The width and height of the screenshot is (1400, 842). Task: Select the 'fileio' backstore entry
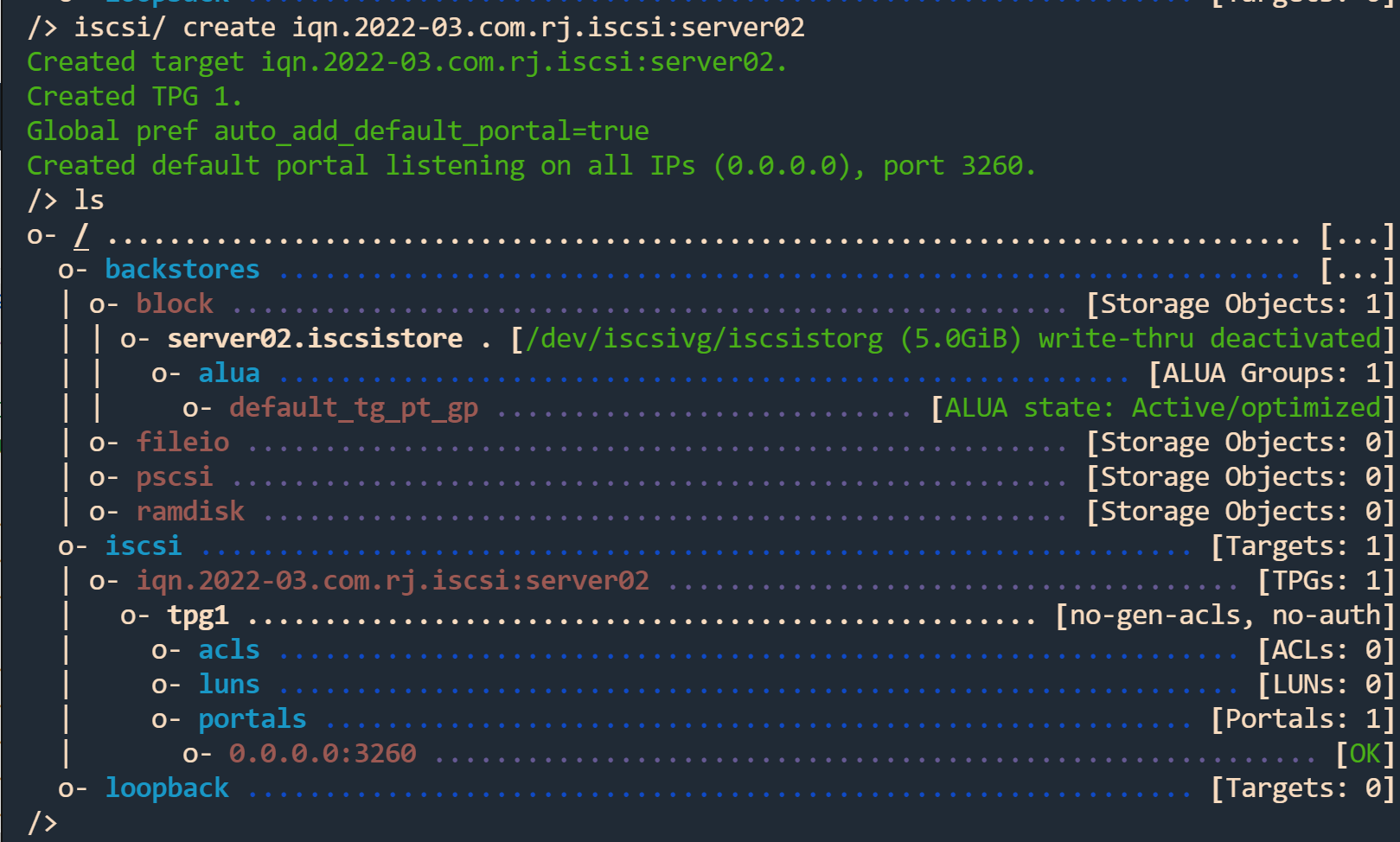[x=182, y=443]
